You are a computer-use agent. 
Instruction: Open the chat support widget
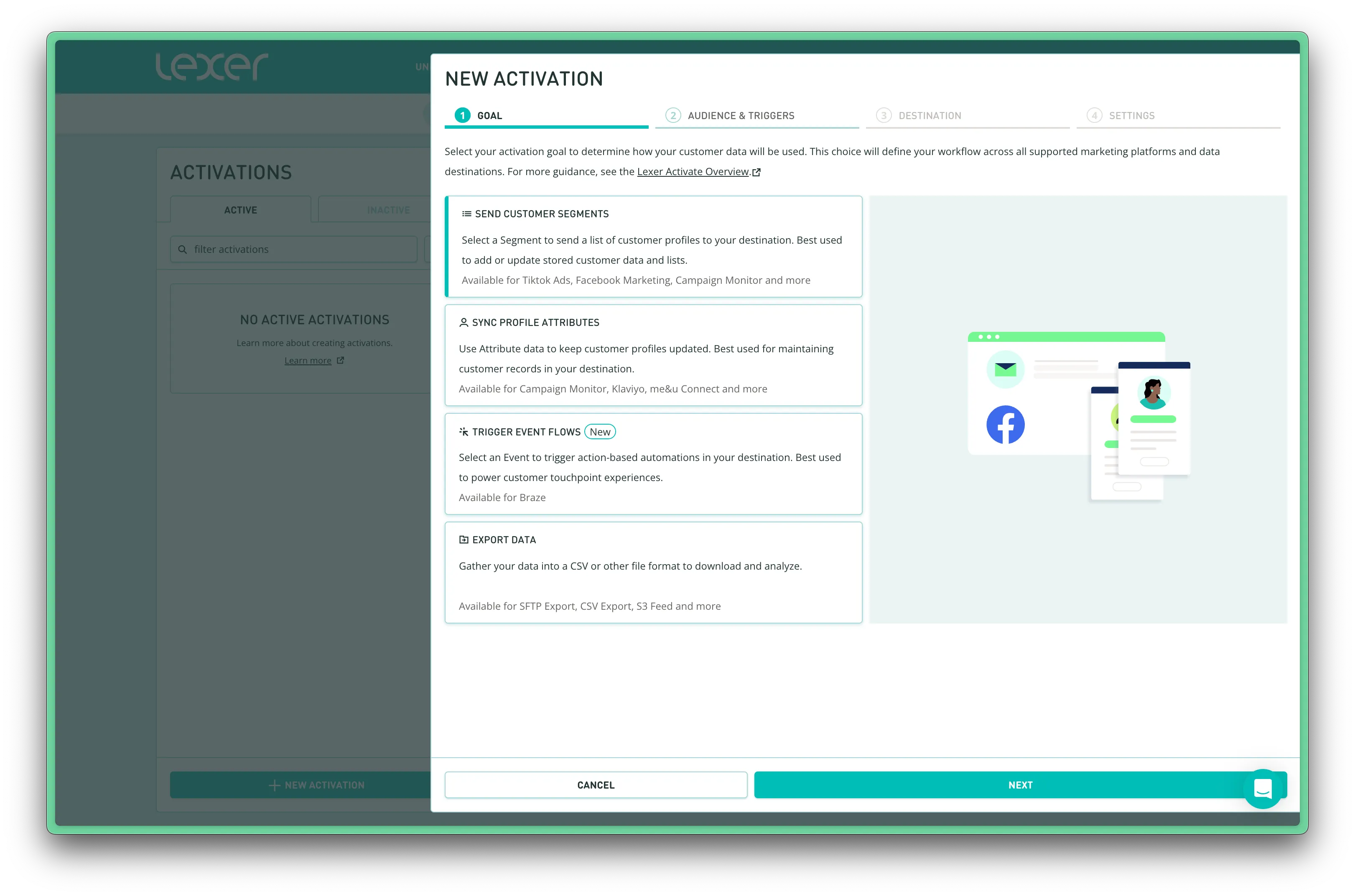click(x=1262, y=788)
